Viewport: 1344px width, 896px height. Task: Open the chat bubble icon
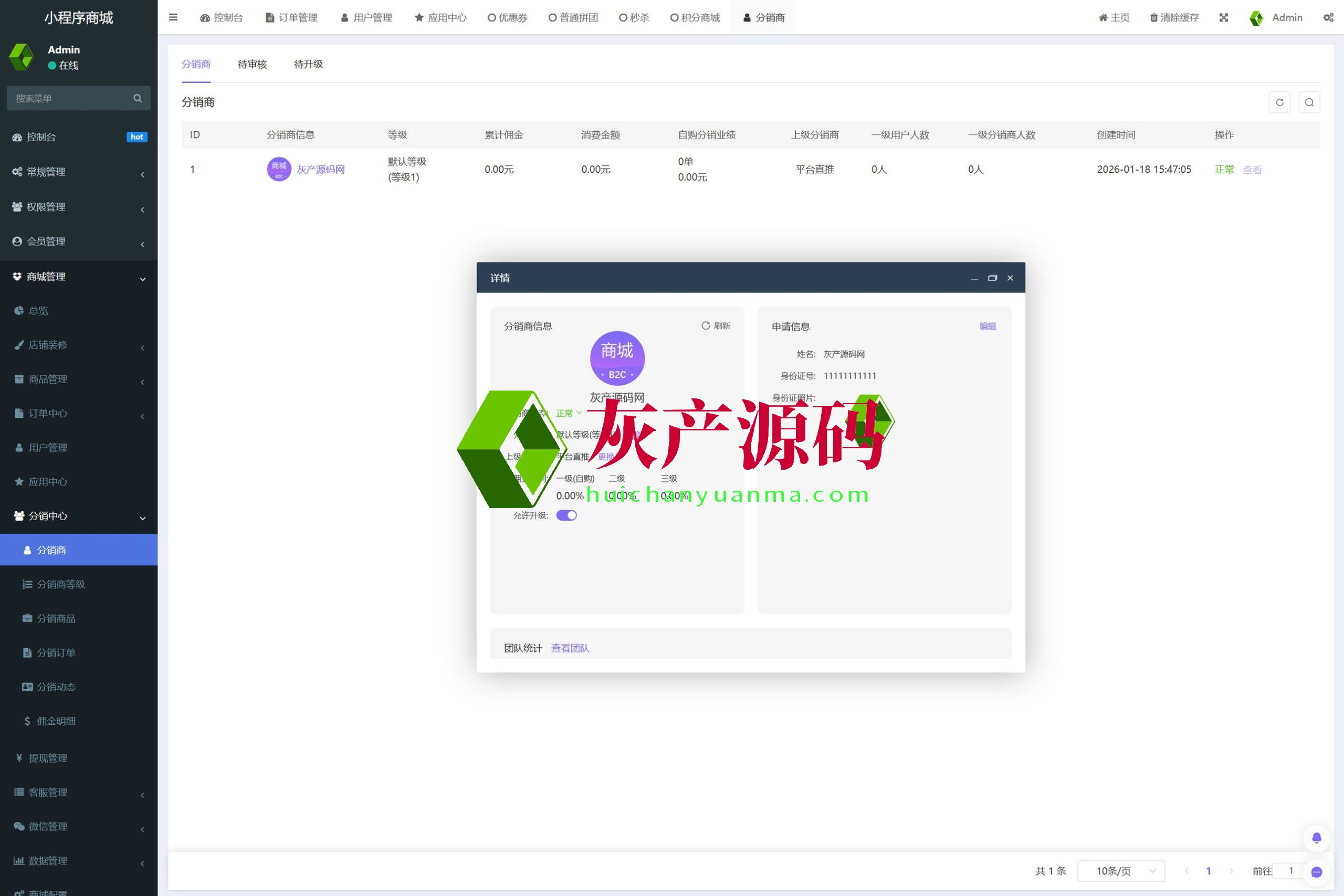click(1316, 871)
